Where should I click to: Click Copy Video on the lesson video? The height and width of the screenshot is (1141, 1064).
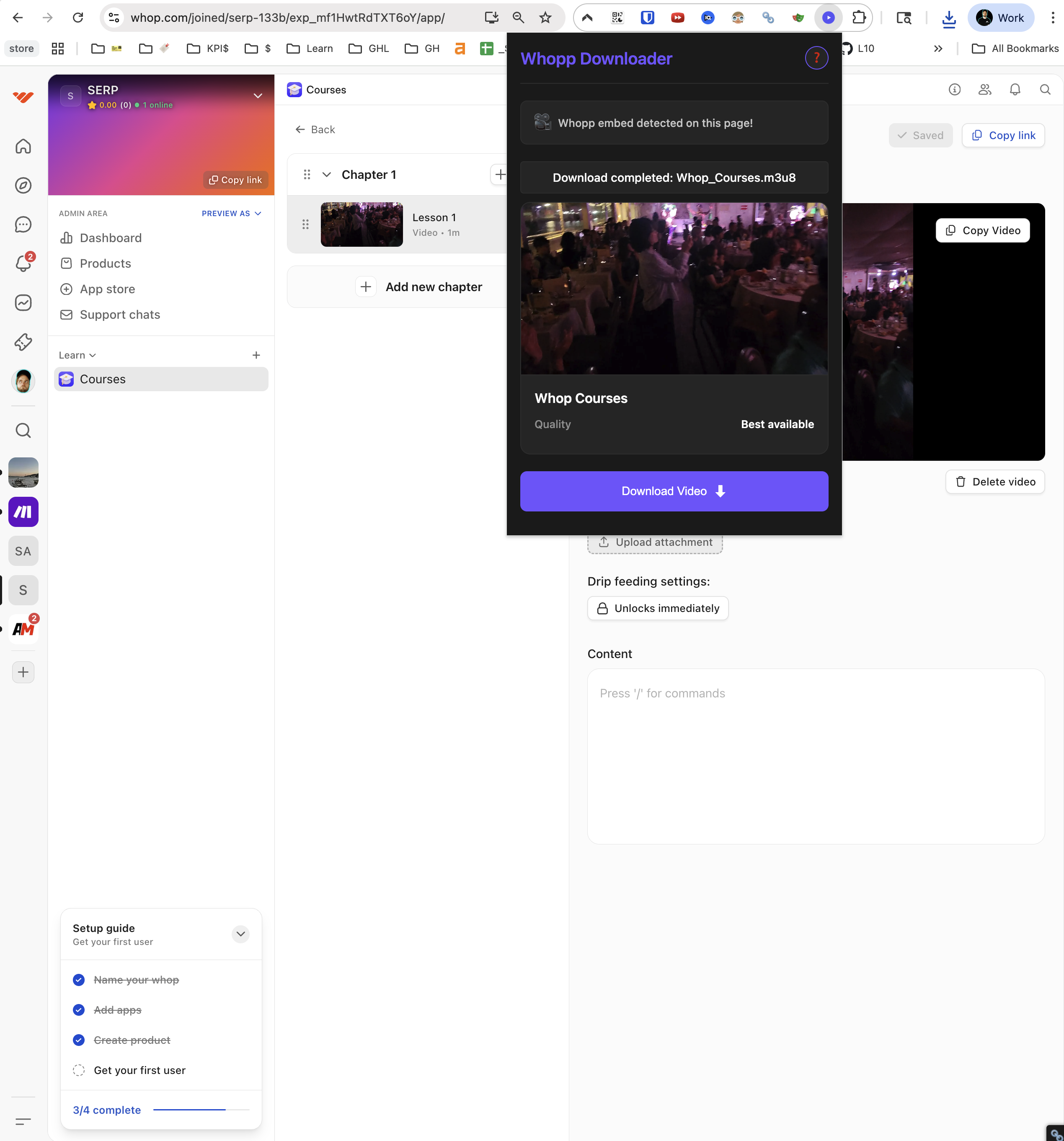982,230
